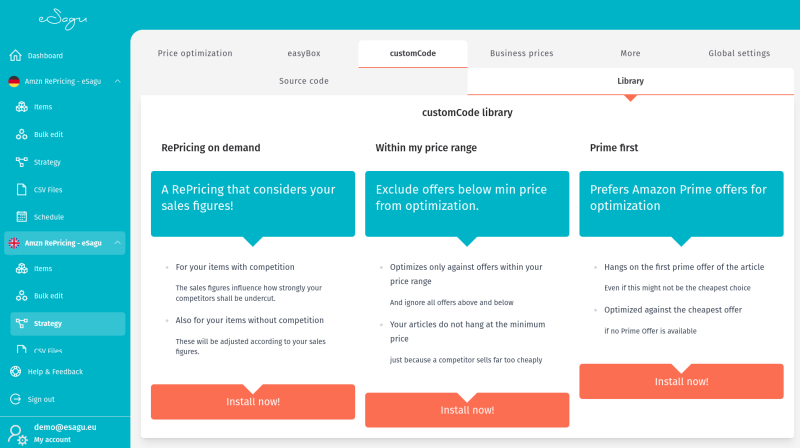Open Dashboard via the home icon

(x=16, y=55)
